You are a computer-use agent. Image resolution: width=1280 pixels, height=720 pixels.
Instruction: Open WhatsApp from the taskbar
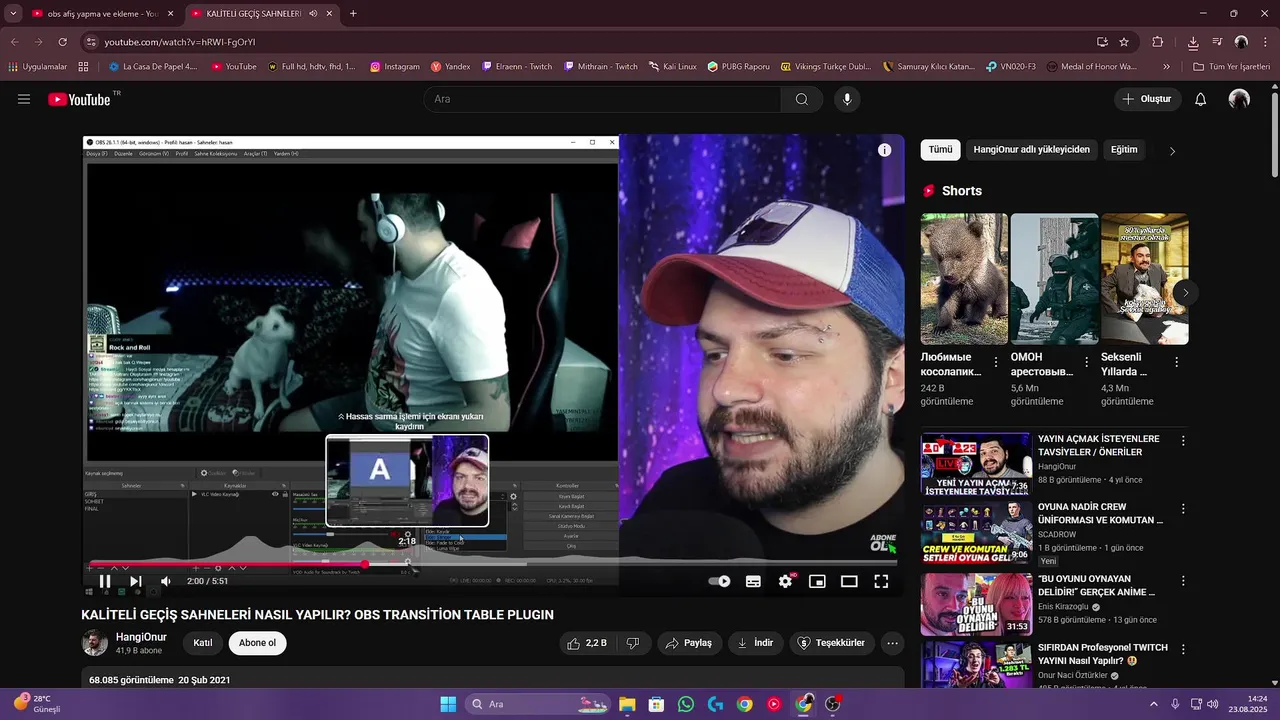(685, 704)
